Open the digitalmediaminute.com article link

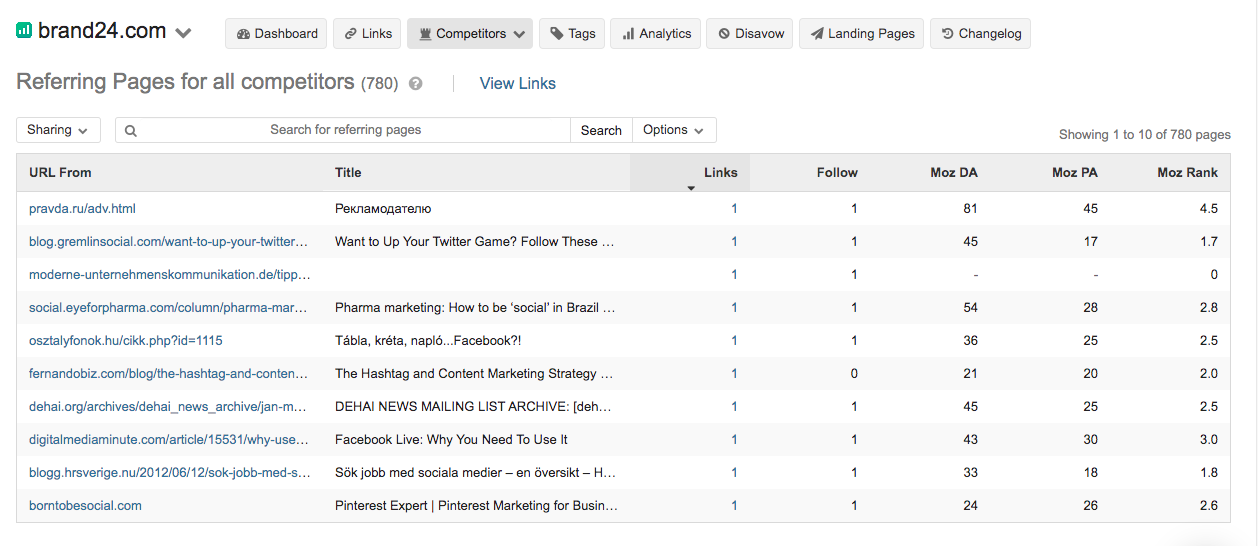click(169, 440)
